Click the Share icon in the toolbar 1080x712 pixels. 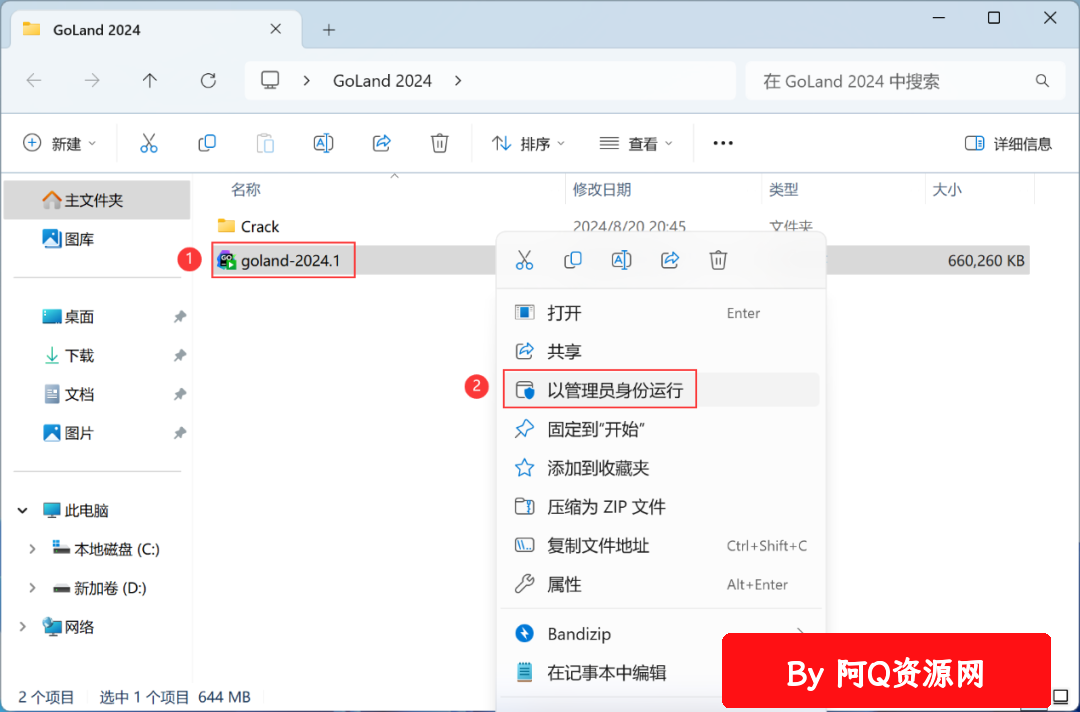pos(382,143)
